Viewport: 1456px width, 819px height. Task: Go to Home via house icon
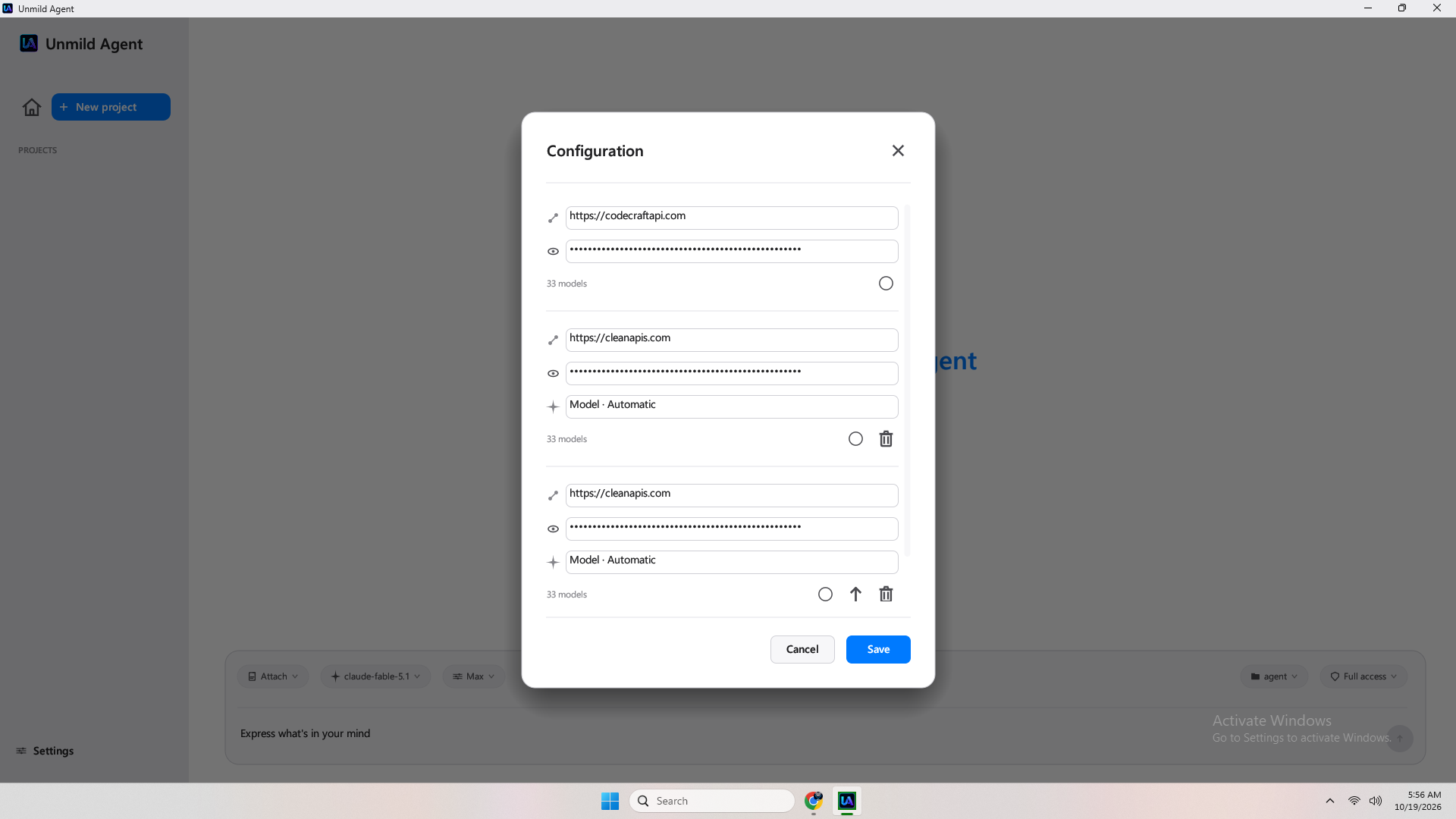click(x=32, y=107)
